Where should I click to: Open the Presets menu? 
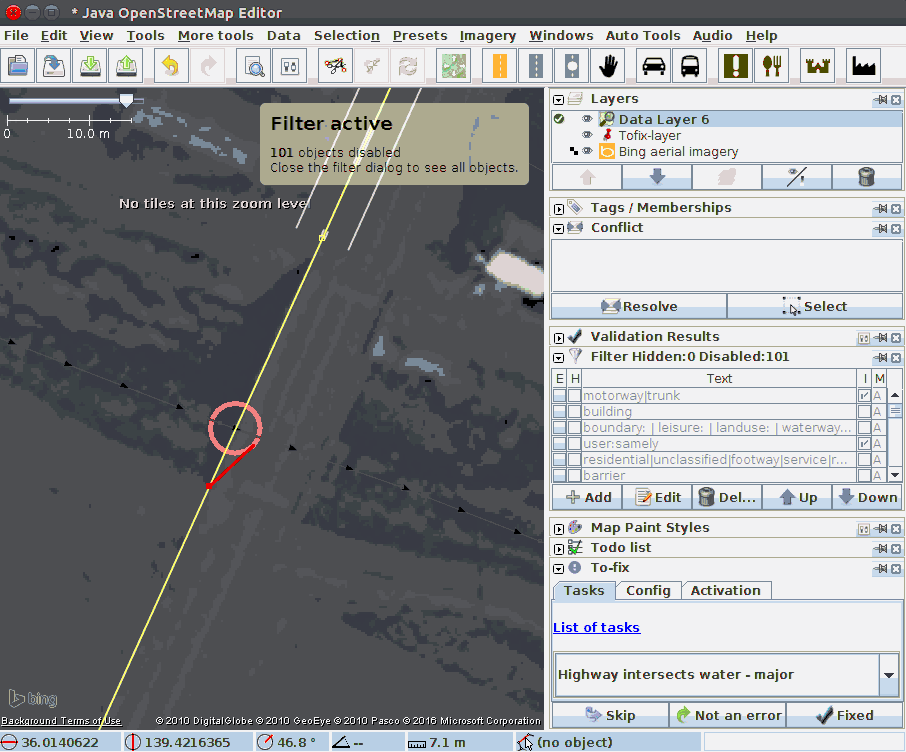[x=419, y=35]
